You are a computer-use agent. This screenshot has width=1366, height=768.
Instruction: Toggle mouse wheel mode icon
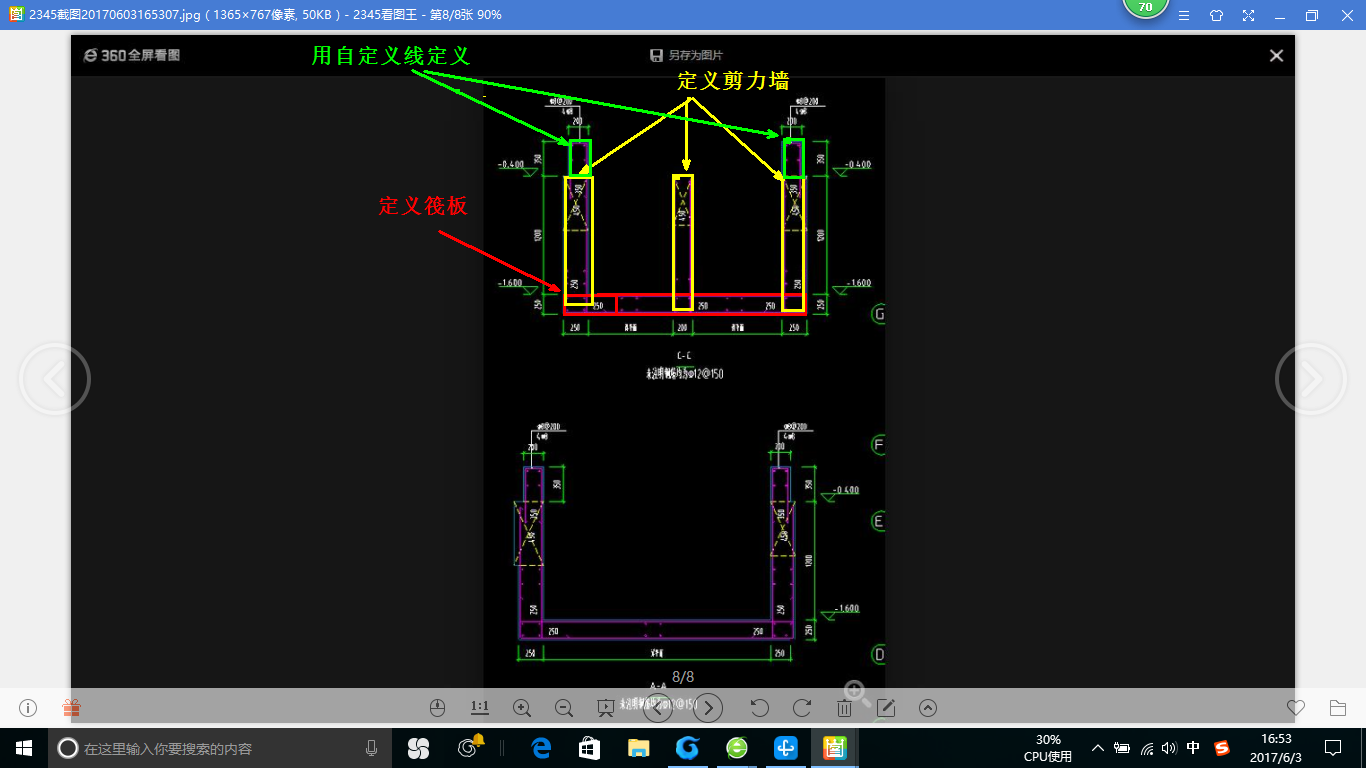(437, 708)
